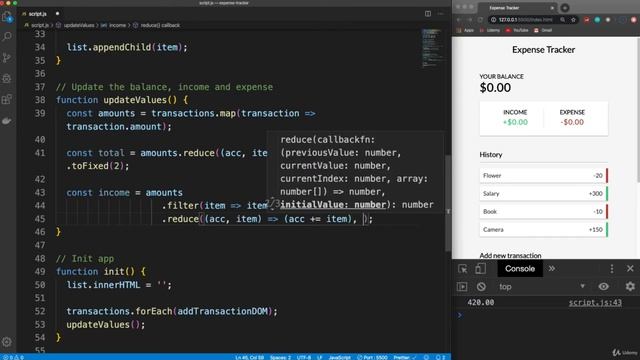Select the Console tab in DevTools
640x360 pixels.
pos(520,269)
